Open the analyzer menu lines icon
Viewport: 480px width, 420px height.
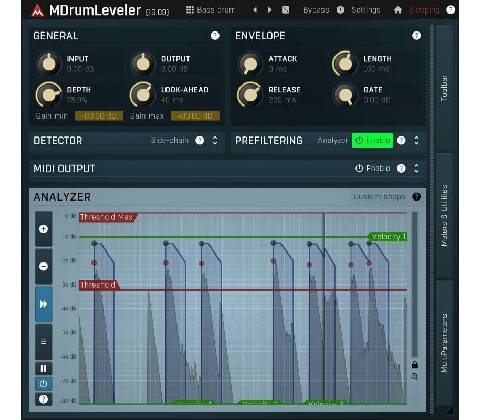43,342
